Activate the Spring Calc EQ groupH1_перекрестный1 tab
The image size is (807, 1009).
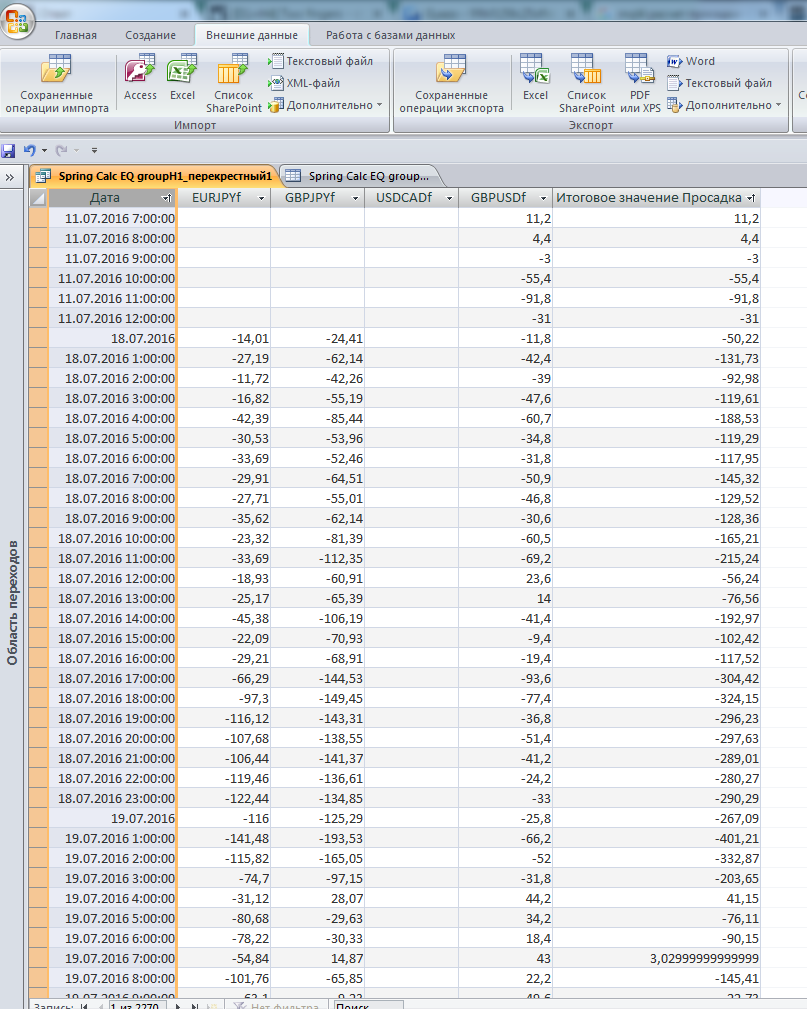point(154,176)
